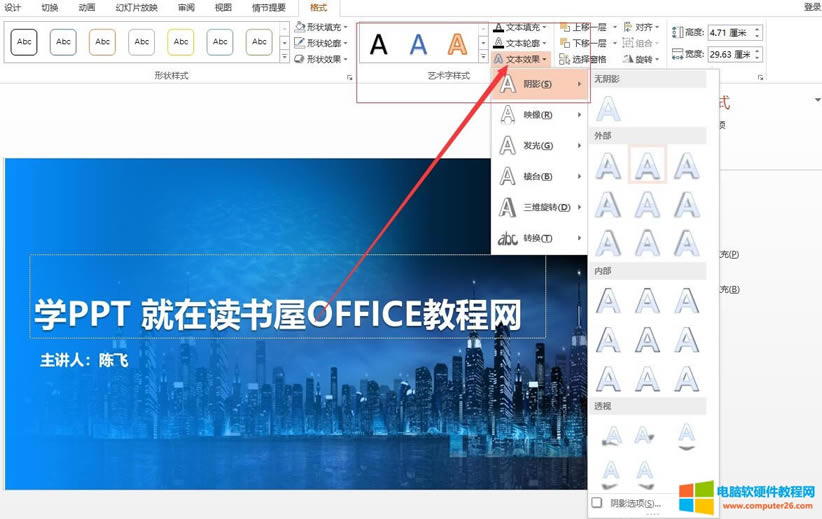The image size is (822, 519).
Task: Click the slide title 学PPT 就在读书屋OFFICE教程网
Action: click(277, 315)
